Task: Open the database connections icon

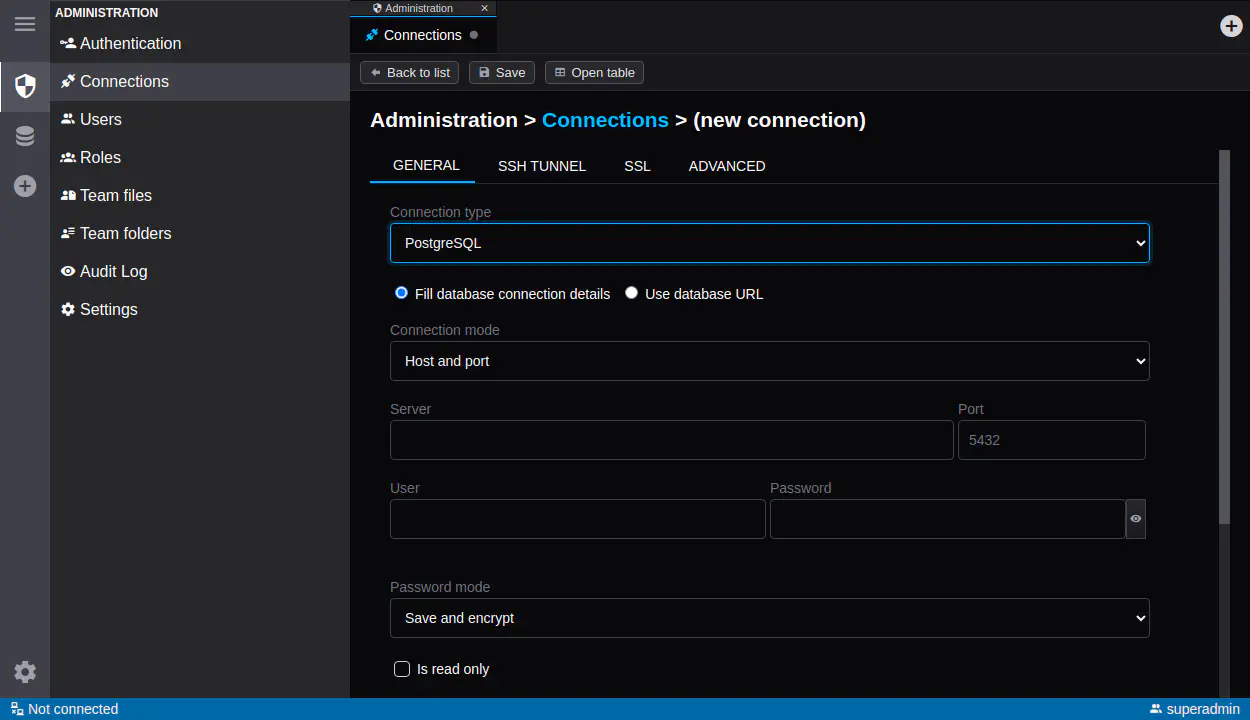Action: pyautogui.click(x=25, y=136)
